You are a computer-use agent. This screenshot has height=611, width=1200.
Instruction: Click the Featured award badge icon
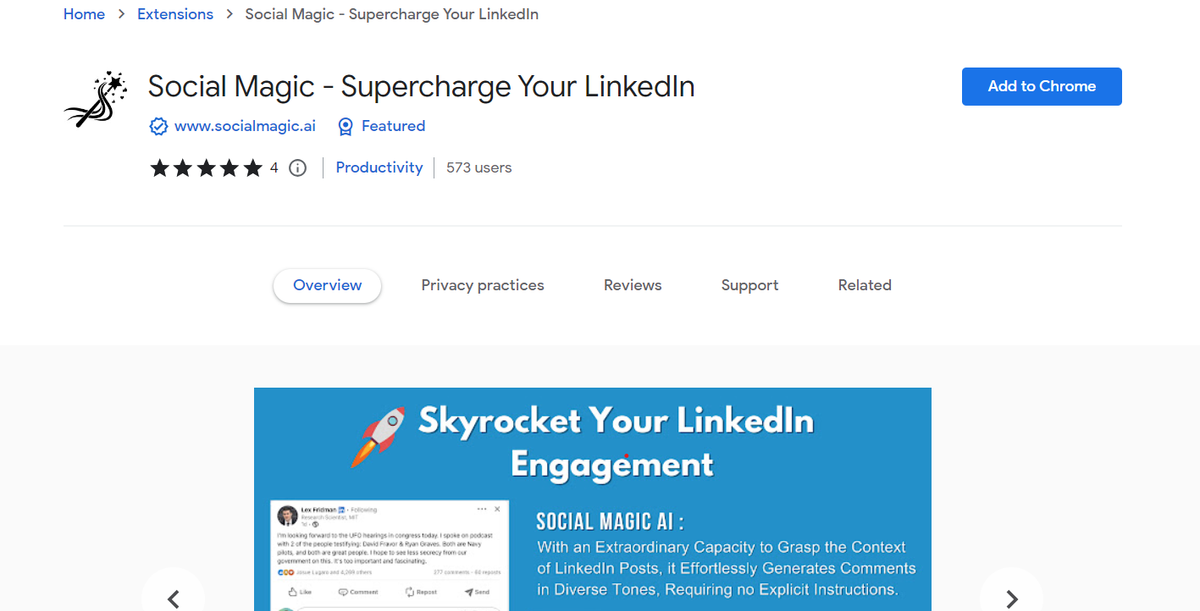coord(346,126)
